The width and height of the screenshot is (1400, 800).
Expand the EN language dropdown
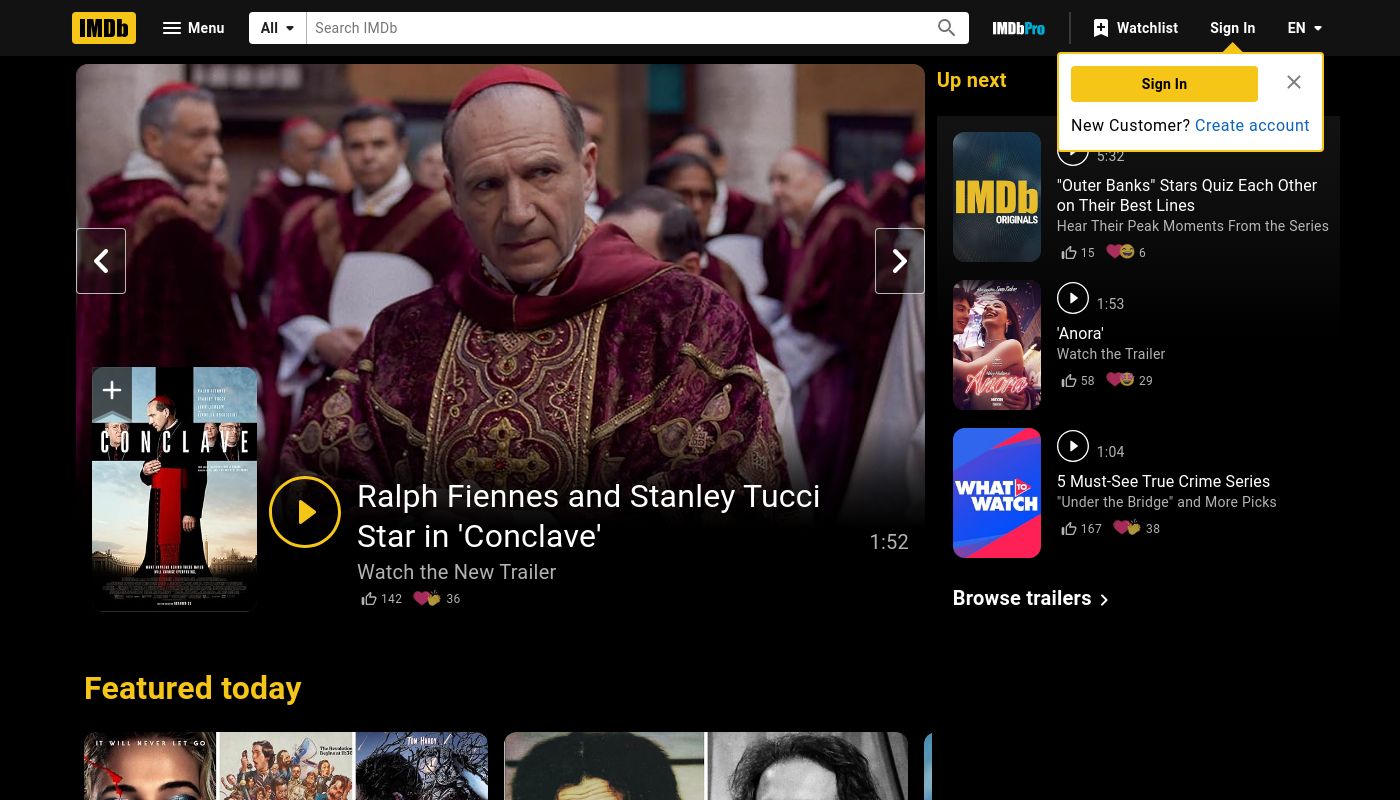1305,28
